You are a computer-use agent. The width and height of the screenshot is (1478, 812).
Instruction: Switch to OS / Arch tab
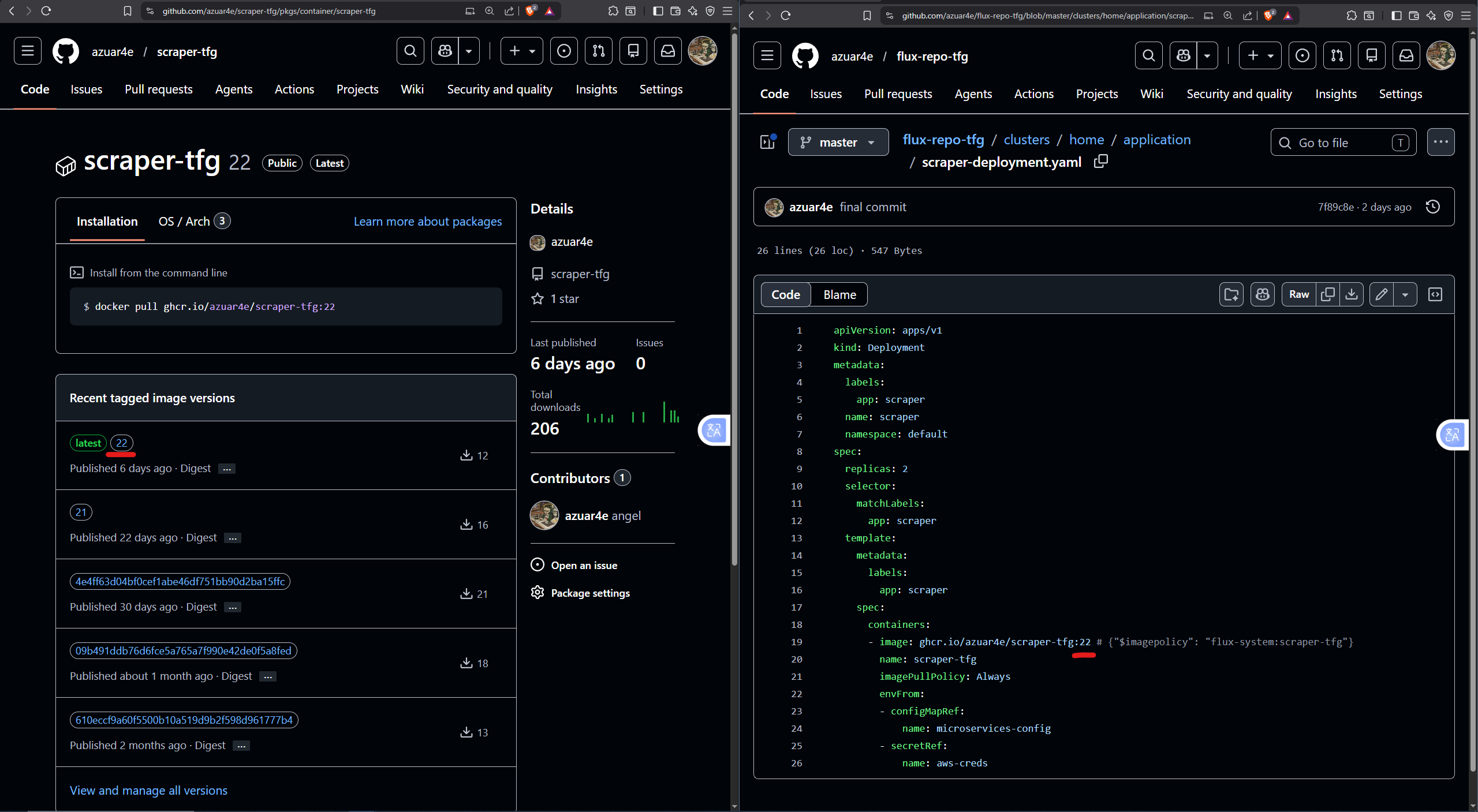195,222
